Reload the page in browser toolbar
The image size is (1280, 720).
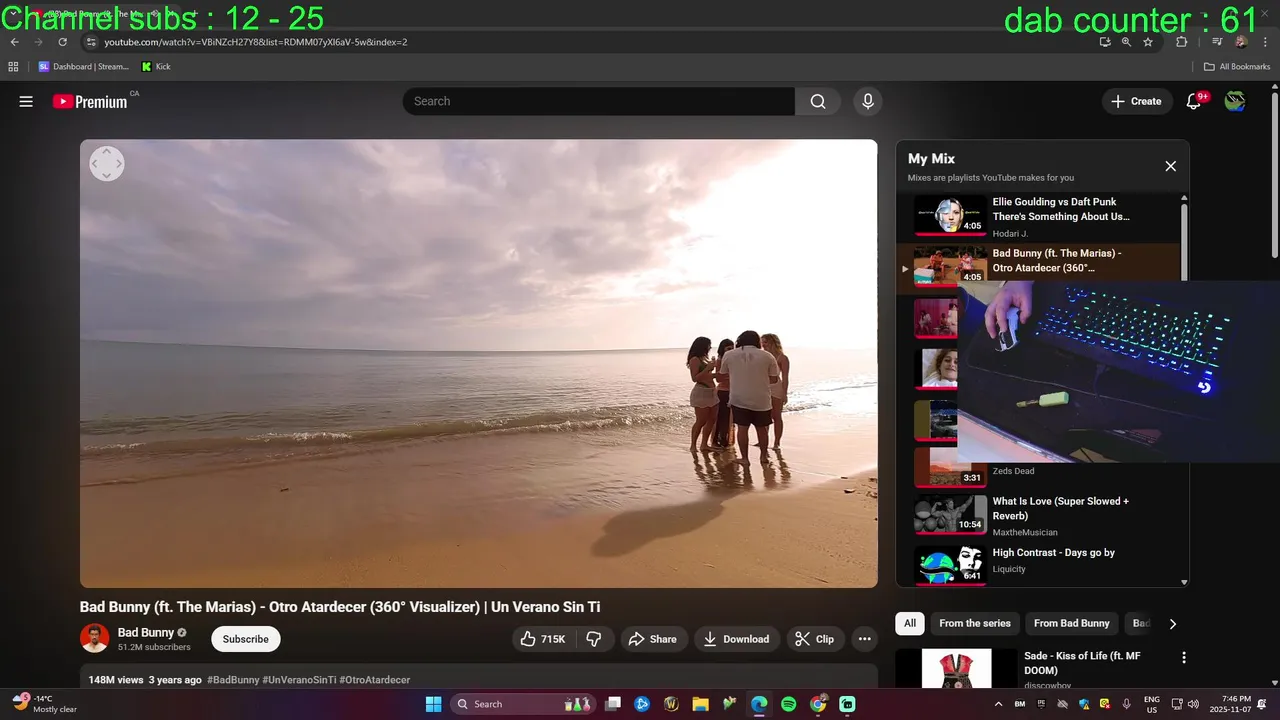(63, 42)
